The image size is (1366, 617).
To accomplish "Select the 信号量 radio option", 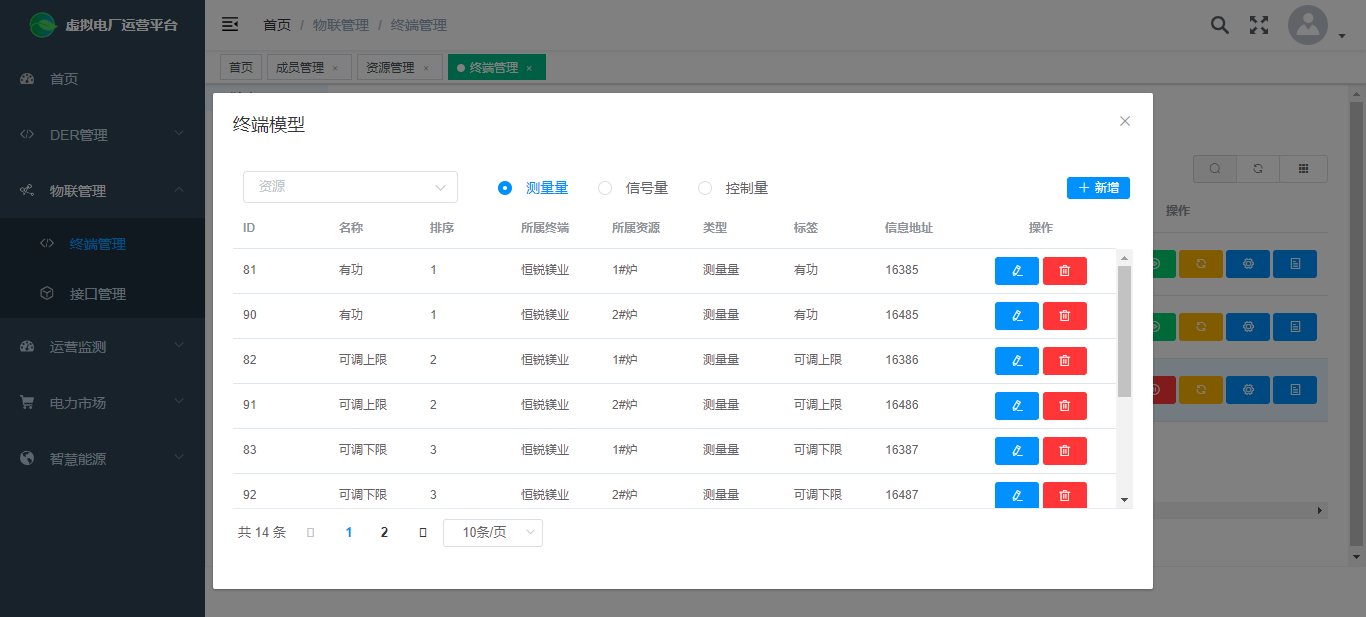I will point(605,188).
